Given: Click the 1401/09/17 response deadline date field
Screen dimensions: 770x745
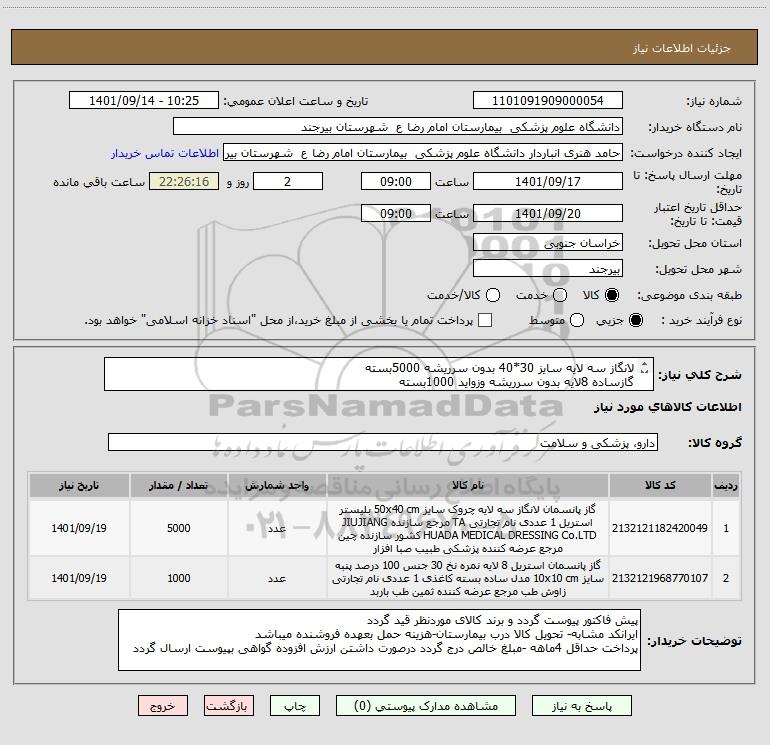Looking at the screenshot, I should coord(548,181).
